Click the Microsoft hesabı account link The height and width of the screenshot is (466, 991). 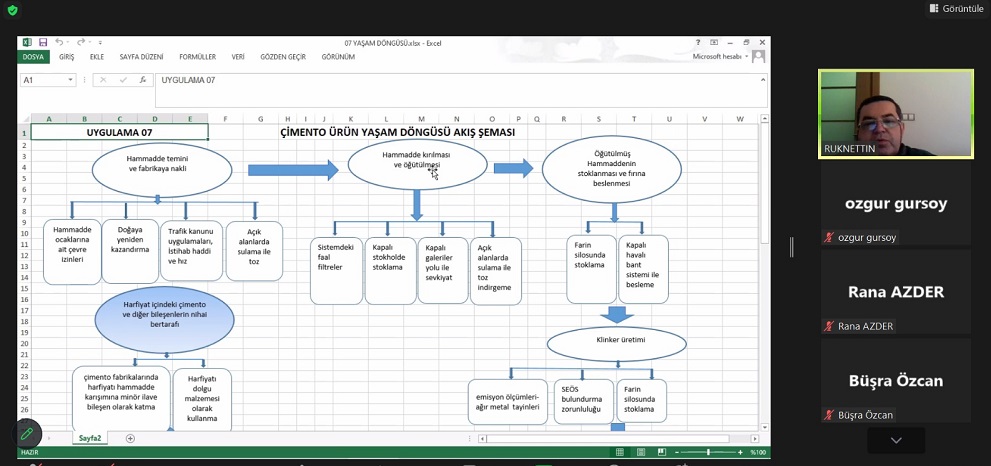pyautogui.click(x=719, y=57)
